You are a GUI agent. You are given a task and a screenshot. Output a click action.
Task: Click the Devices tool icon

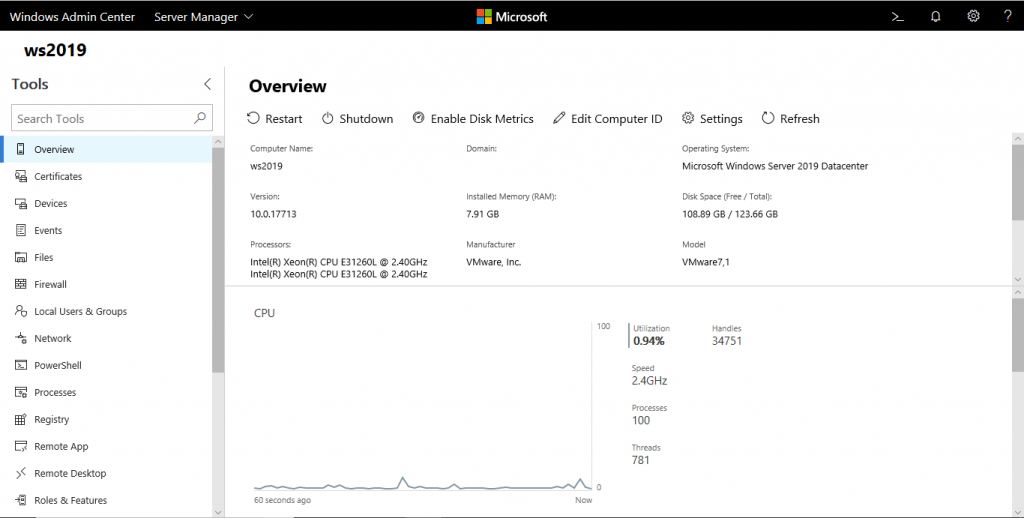pos(21,203)
